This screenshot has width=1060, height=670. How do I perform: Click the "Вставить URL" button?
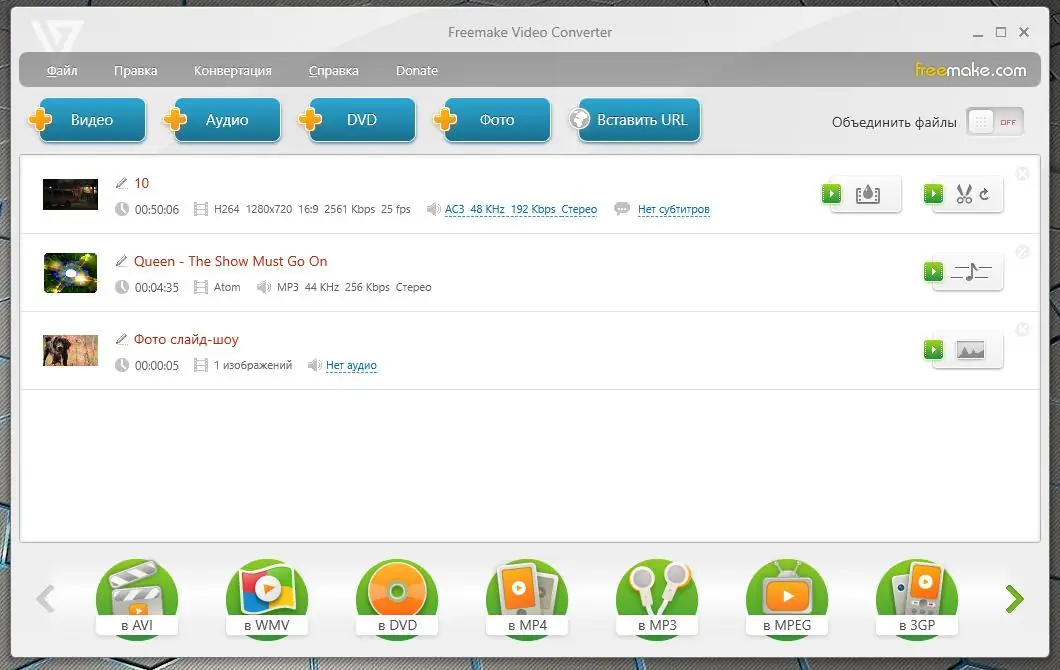coord(634,119)
